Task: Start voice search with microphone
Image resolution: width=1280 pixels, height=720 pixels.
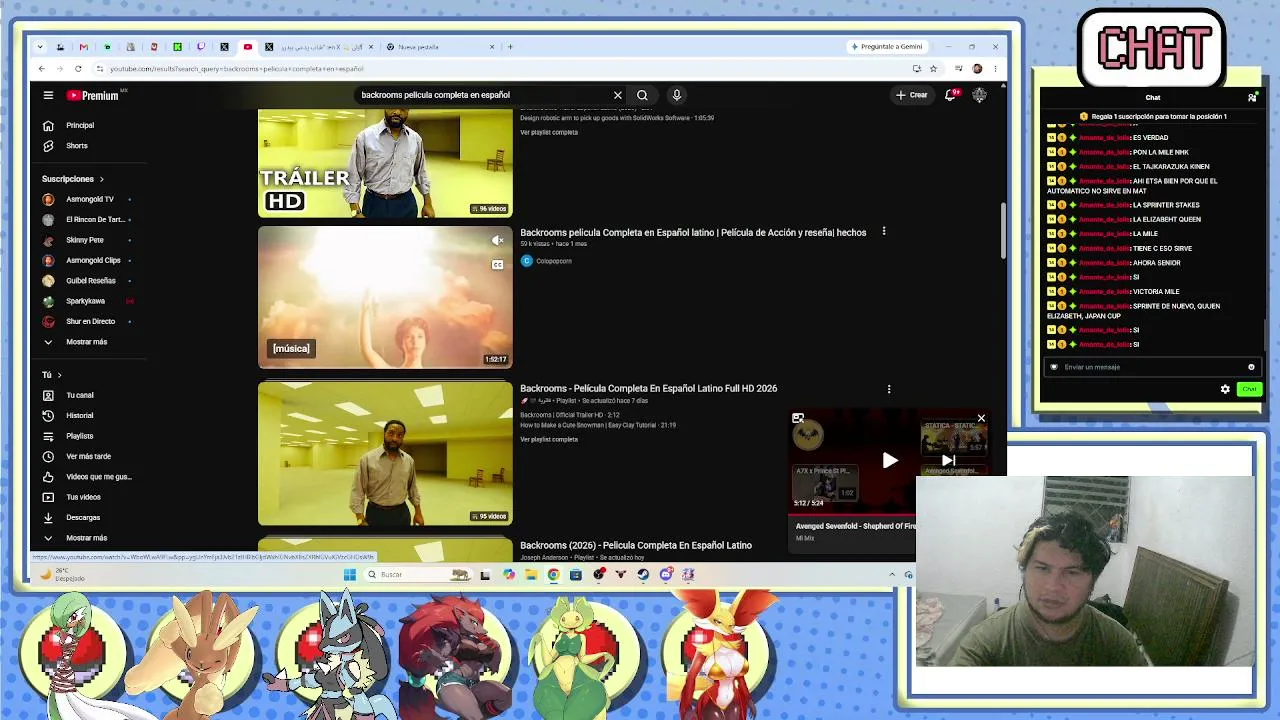Action: point(676,95)
